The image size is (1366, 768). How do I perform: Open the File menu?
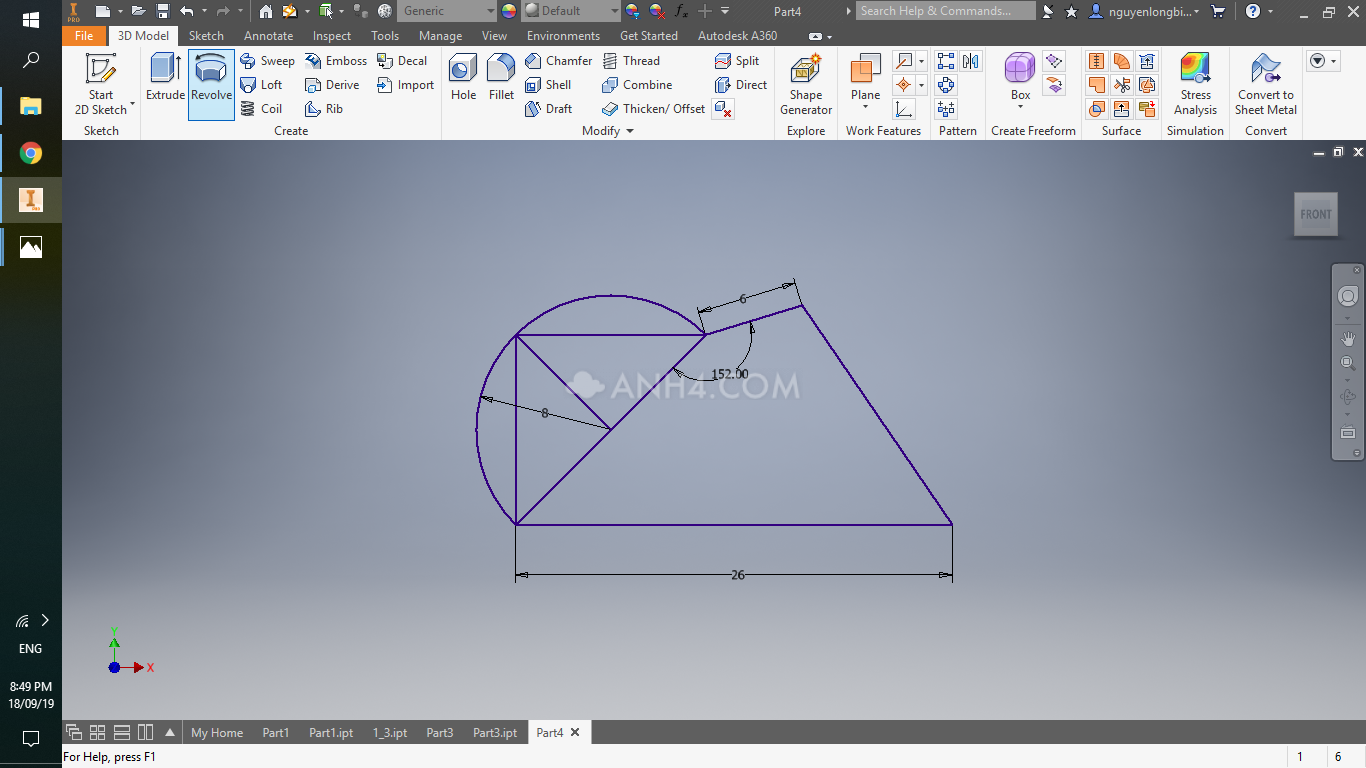coord(84,35)
